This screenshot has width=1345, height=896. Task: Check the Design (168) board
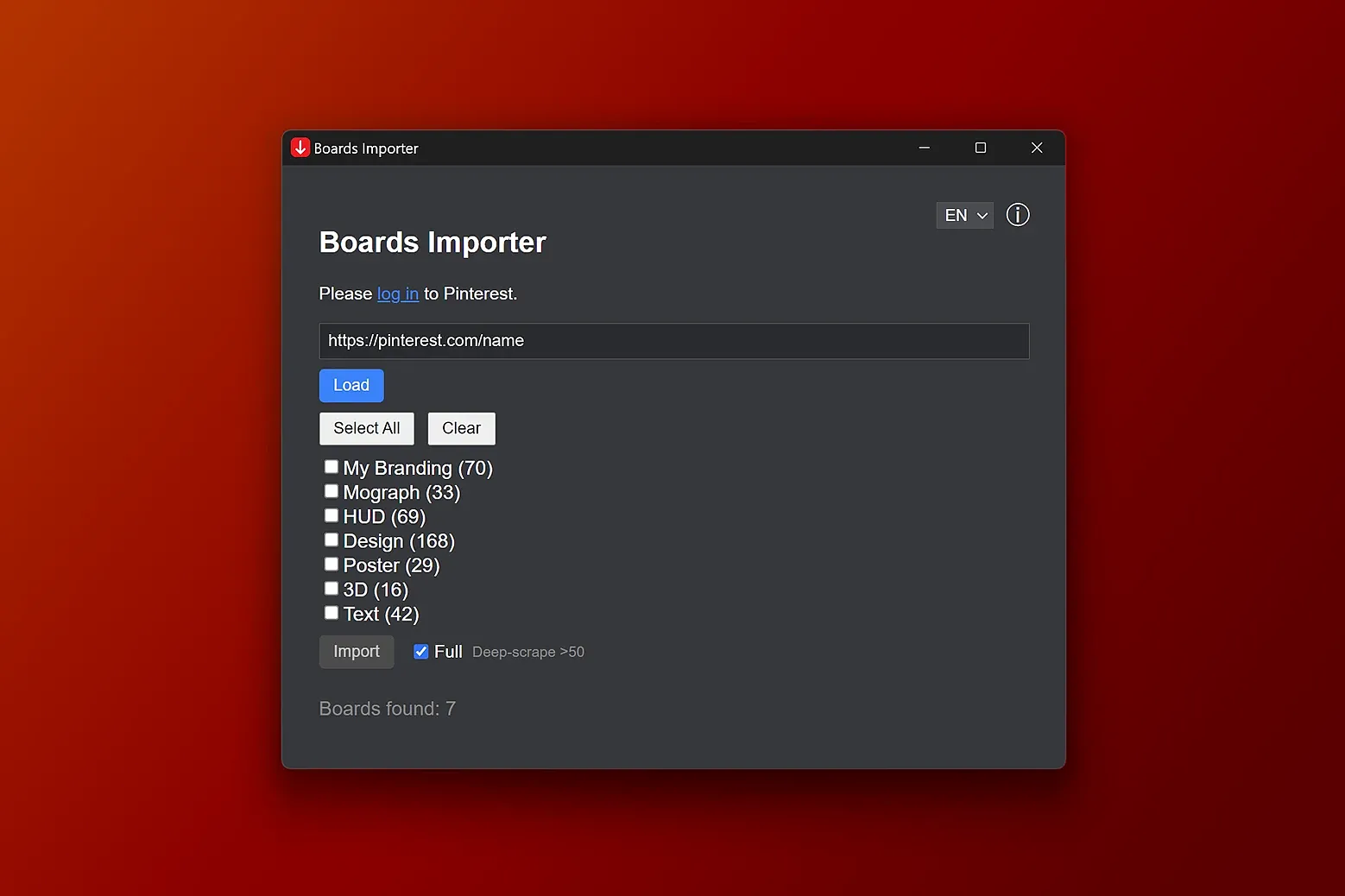(x=332, y=539)
